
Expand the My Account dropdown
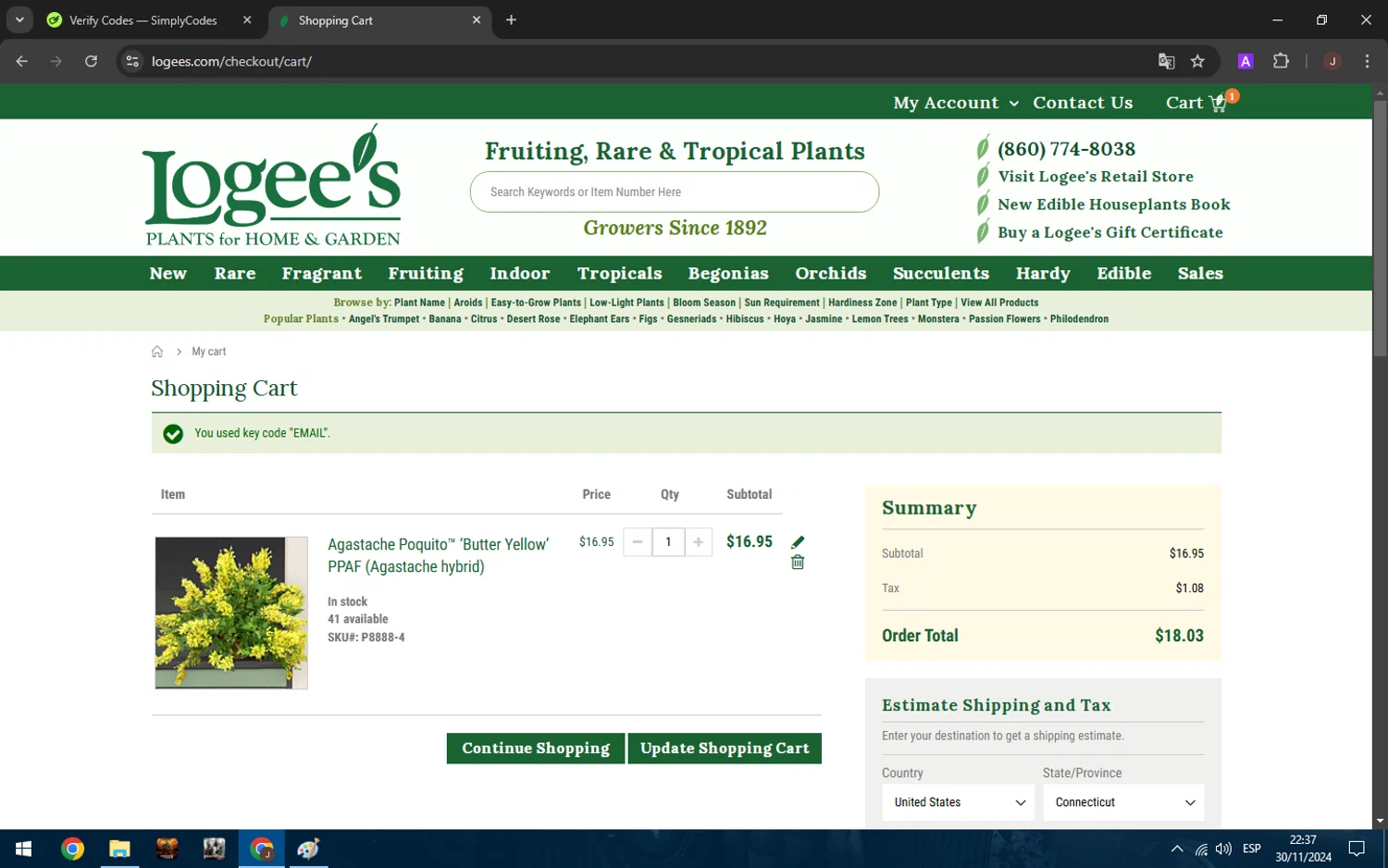click(x=956, y=103)
